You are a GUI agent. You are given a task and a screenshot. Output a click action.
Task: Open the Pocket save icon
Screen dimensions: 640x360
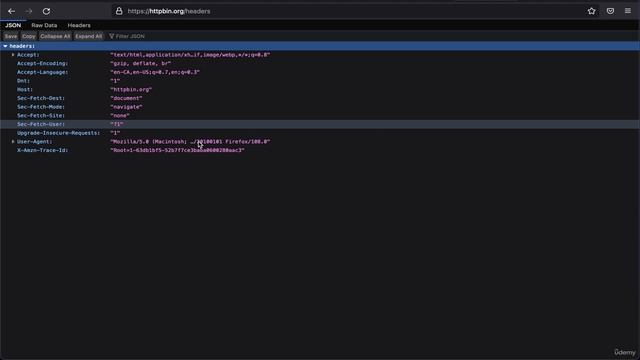tap(610, 11)
